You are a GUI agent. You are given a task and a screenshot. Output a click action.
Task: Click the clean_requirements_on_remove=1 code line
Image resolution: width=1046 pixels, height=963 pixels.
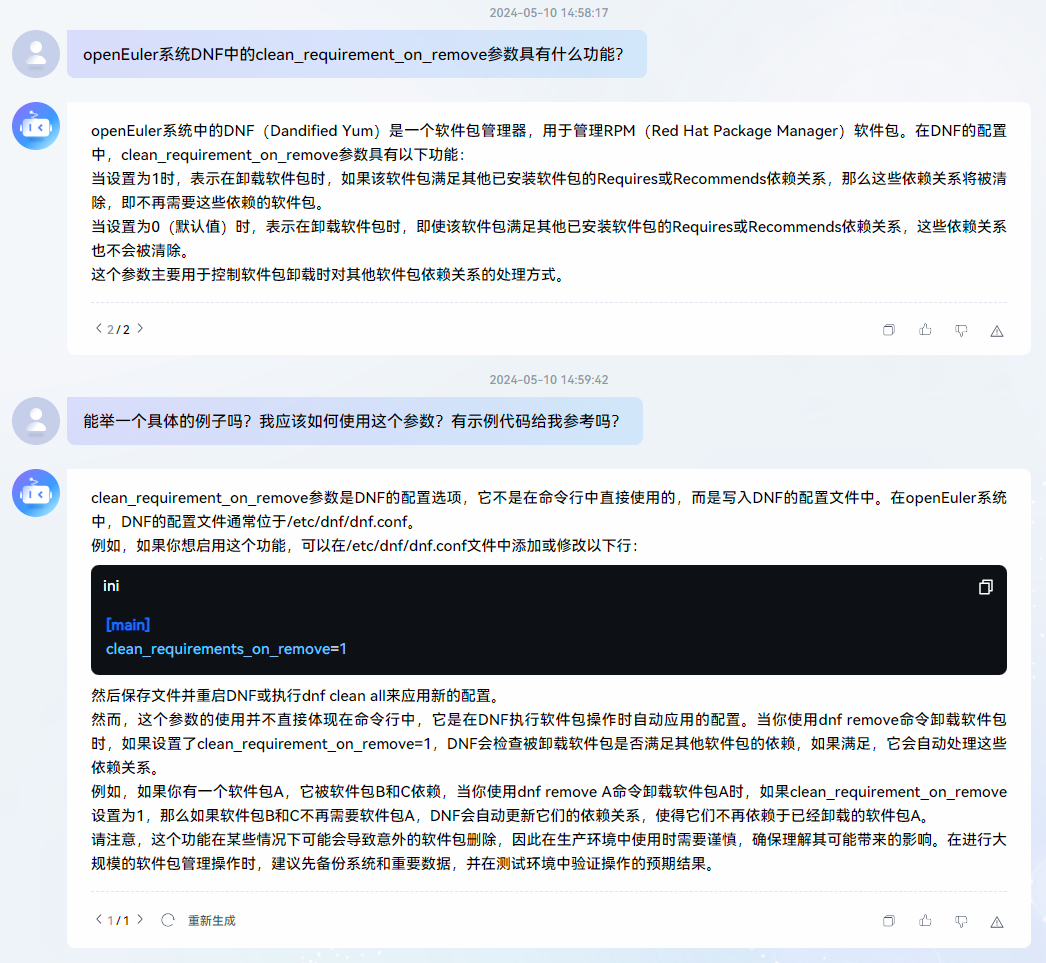coord(226,649)
